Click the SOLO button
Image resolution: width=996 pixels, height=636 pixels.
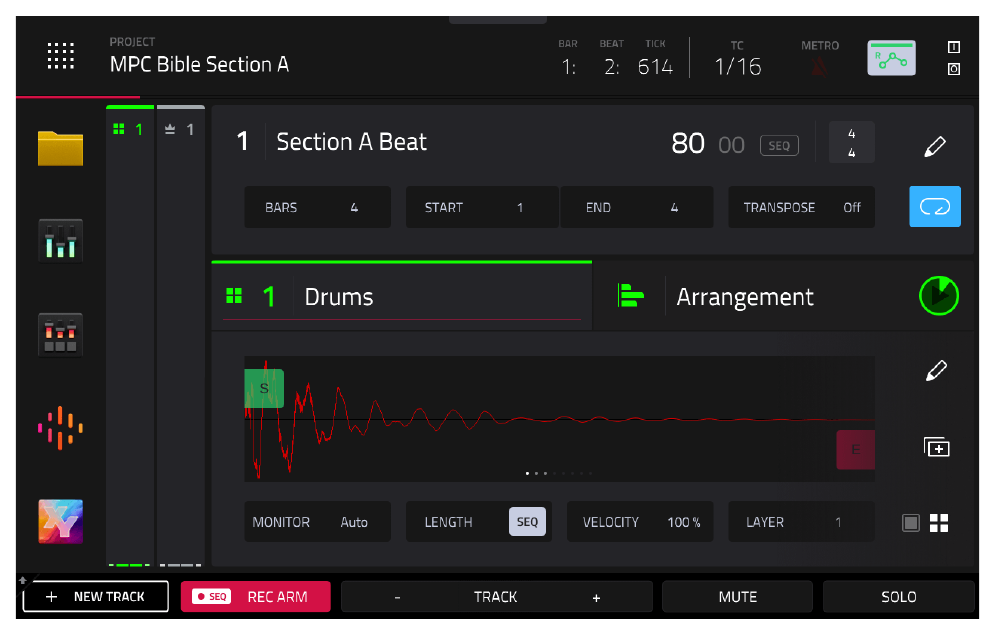coord(898,597)
